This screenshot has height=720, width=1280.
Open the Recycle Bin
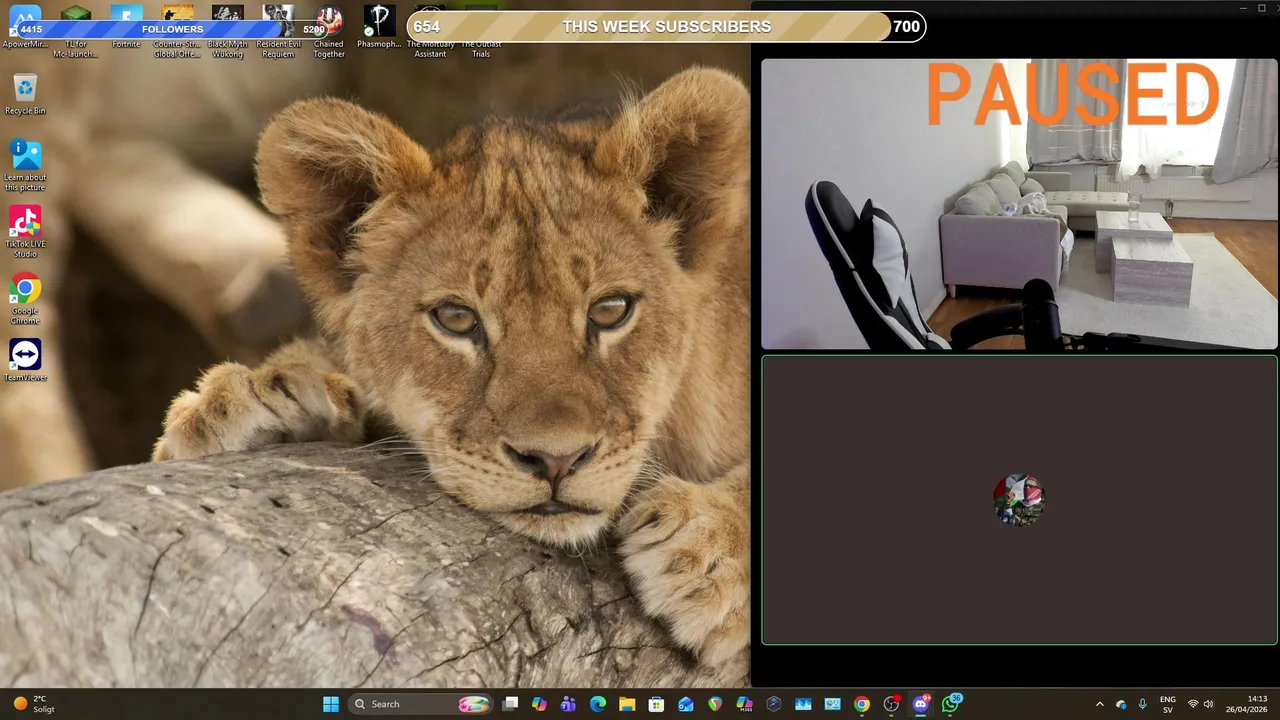click(25, 95)
